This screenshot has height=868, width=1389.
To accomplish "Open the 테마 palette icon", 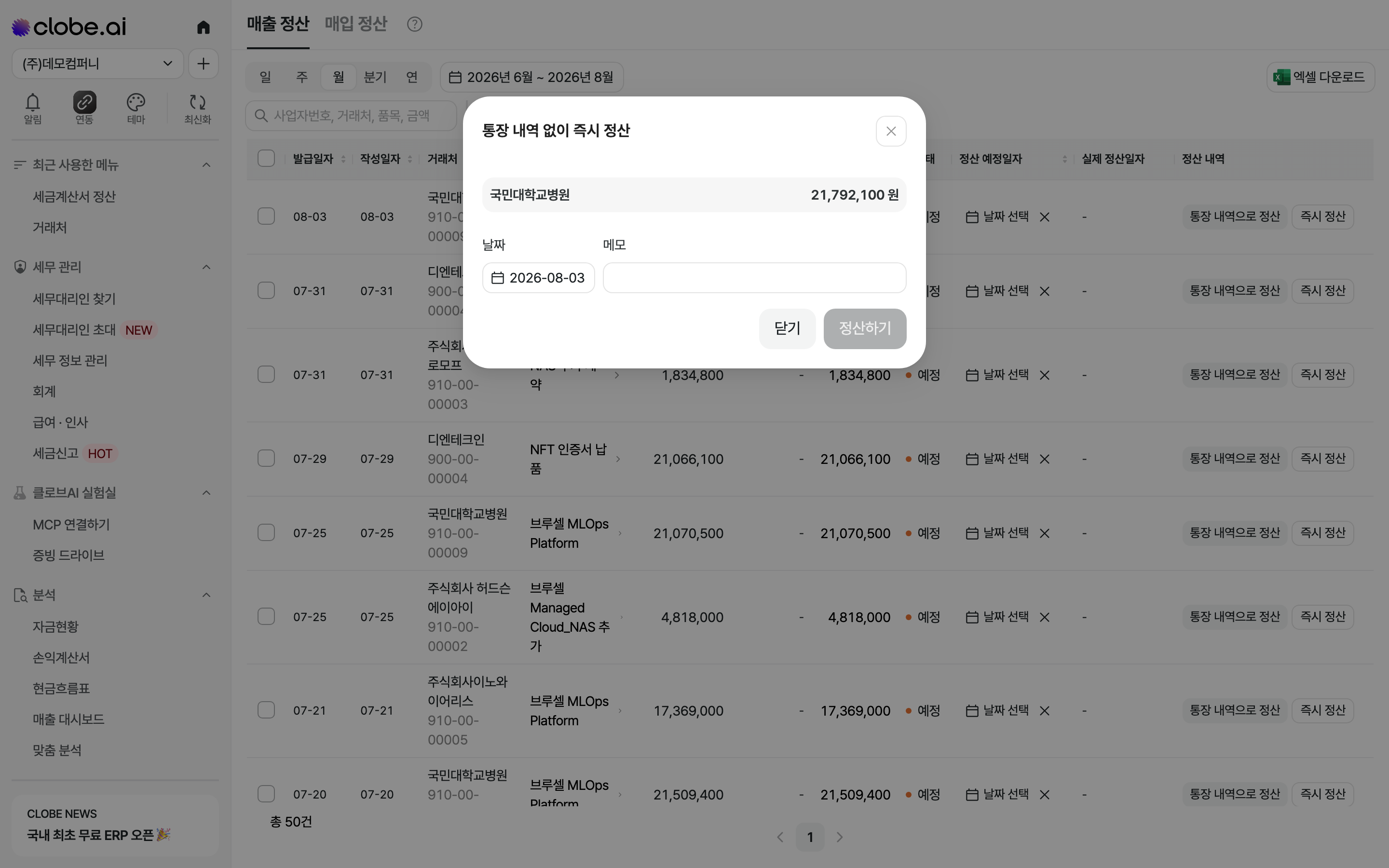I will click(136, 108).
